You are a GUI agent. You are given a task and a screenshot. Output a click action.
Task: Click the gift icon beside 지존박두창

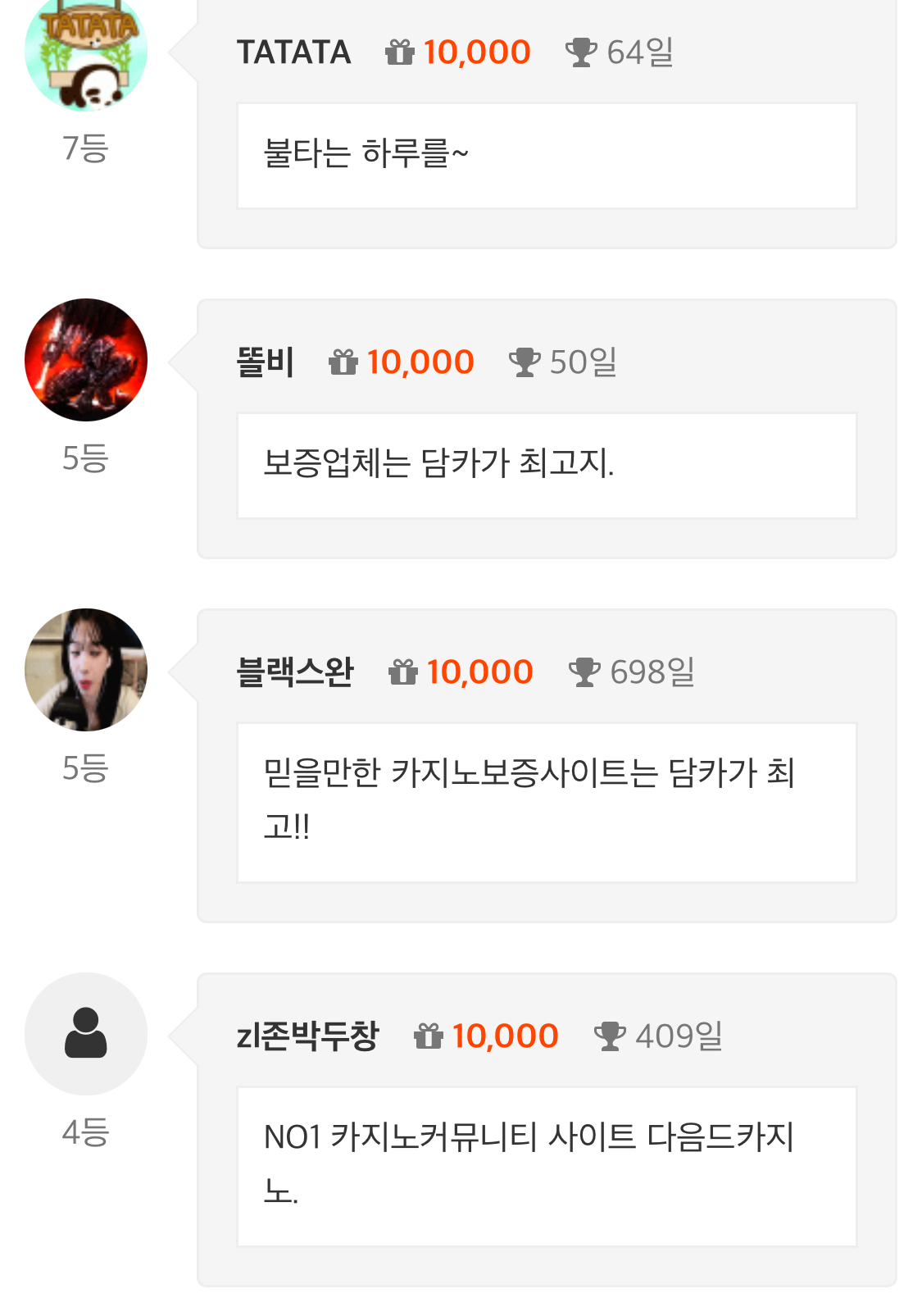click(429, 1036)
